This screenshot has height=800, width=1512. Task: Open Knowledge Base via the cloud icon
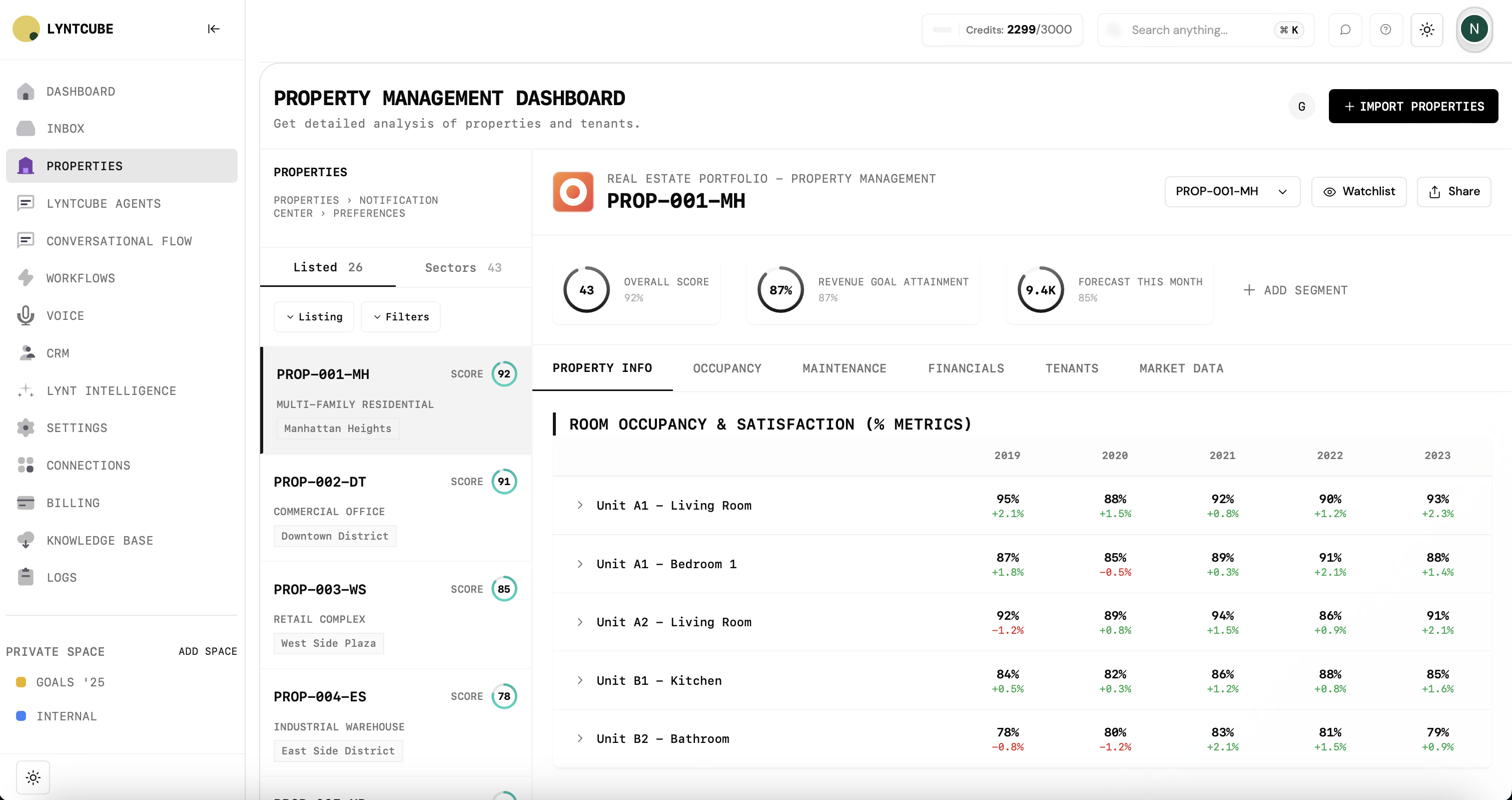[x=25, y=540]
